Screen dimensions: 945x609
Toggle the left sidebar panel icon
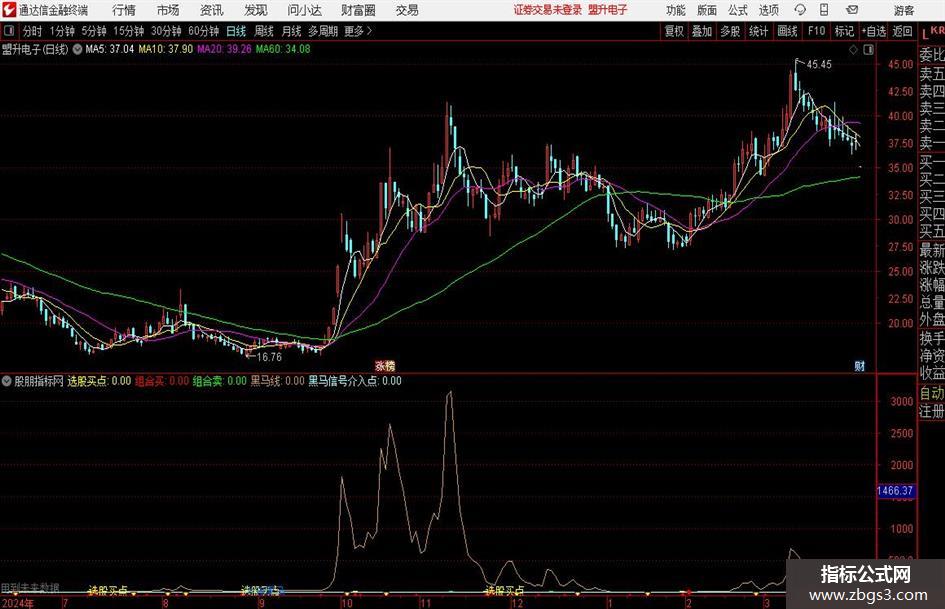(8, 31)
